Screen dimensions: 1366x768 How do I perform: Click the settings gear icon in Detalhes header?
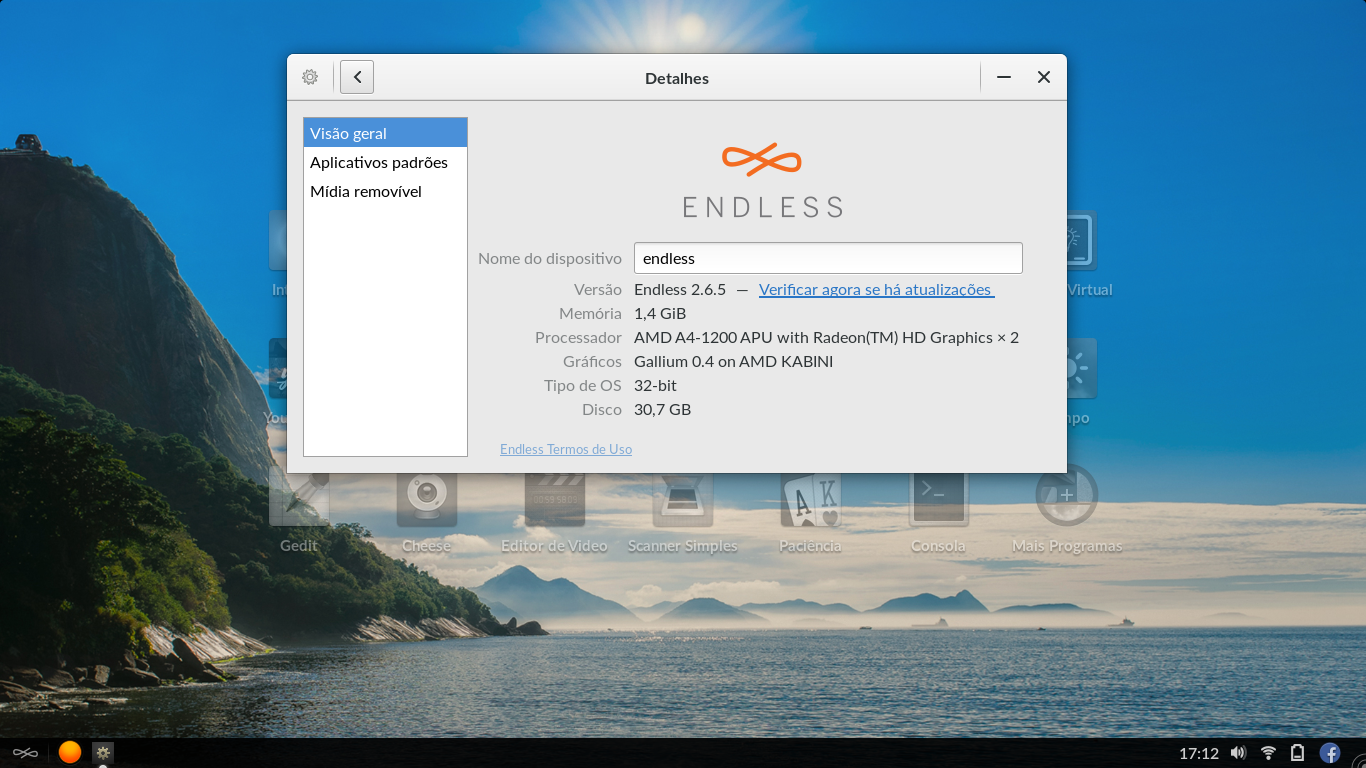point(310,77)
